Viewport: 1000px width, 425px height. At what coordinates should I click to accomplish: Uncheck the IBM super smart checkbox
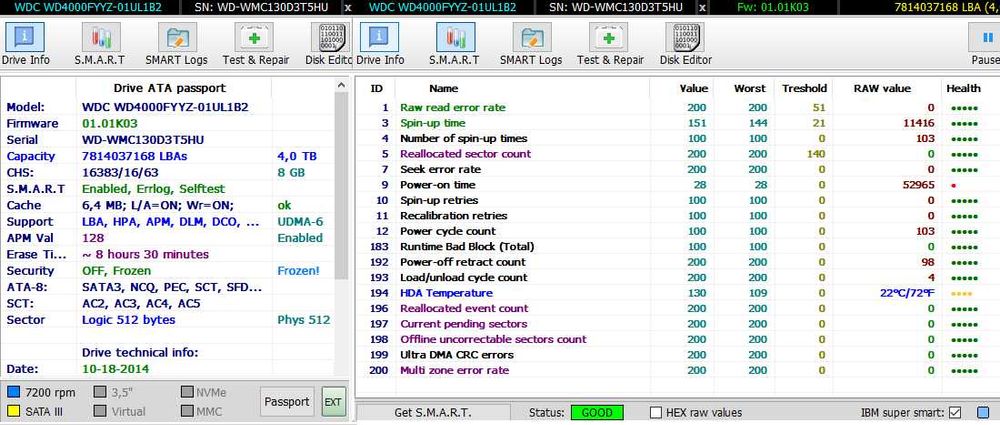955,413
